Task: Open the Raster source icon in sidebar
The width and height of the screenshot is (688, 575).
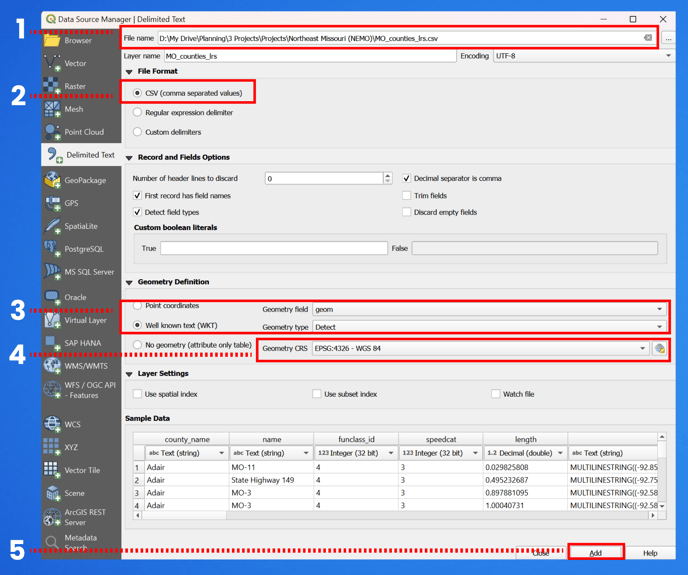Action: [53, 87]
